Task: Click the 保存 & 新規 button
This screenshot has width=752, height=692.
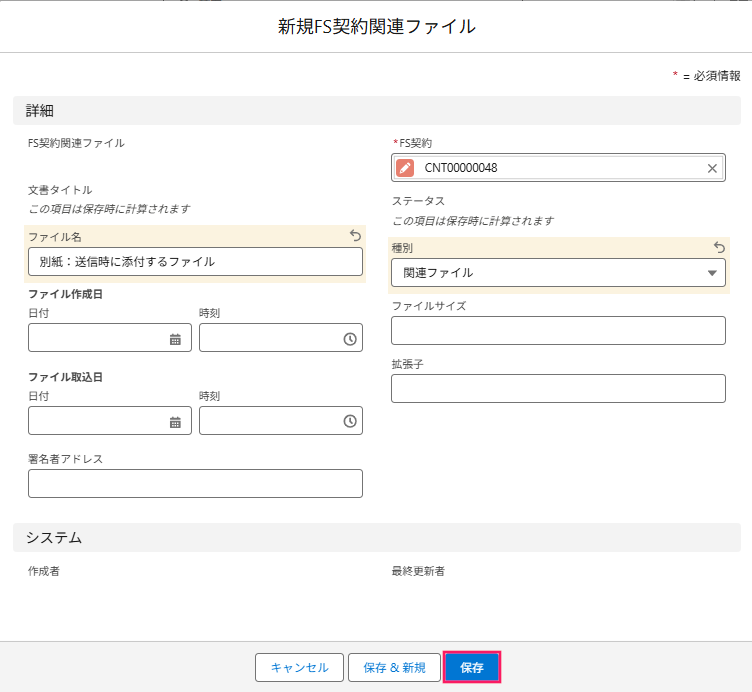Action: (x=394, y=668)
